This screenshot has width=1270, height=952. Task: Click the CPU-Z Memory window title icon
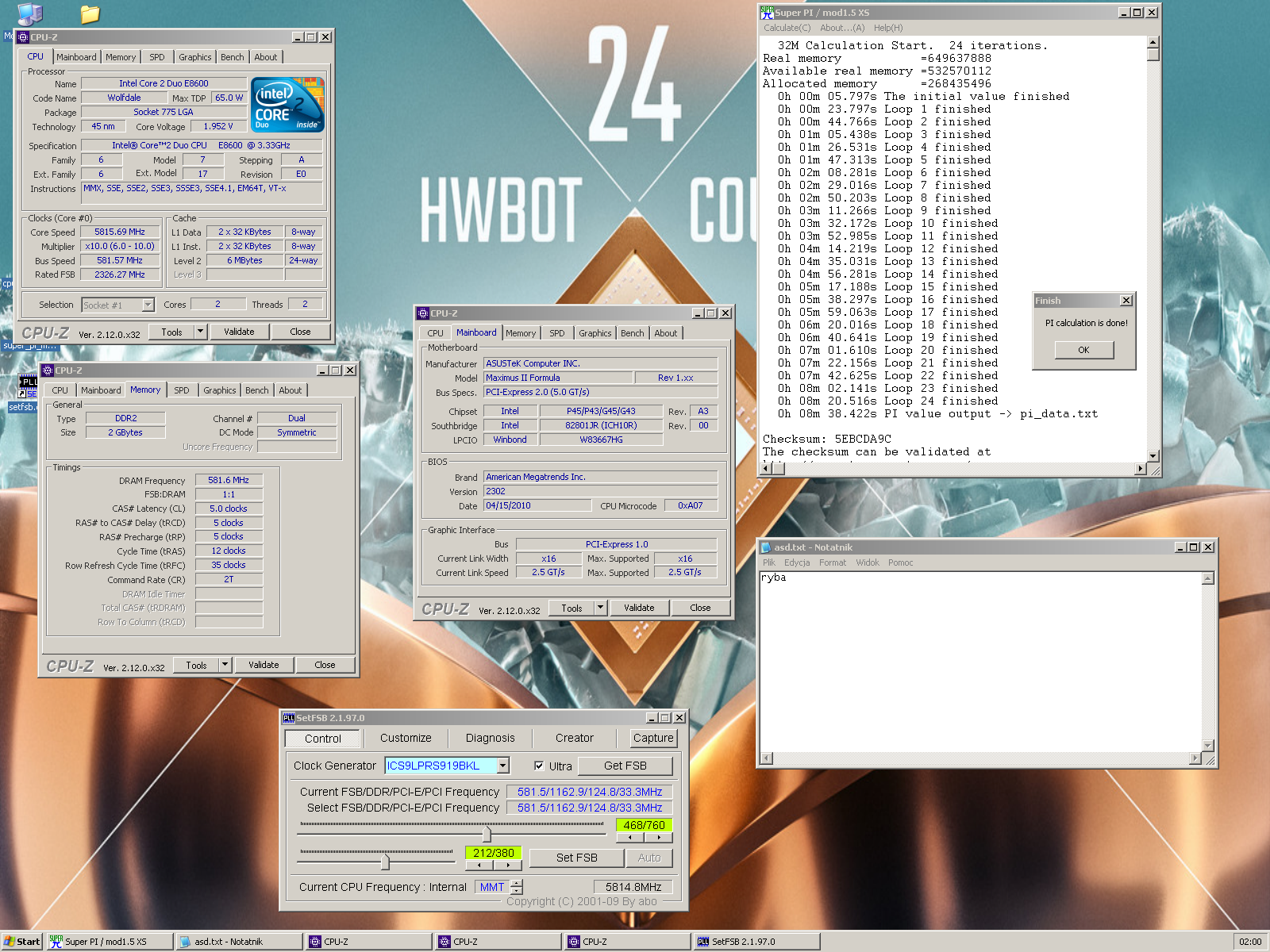tap(48, 370)
